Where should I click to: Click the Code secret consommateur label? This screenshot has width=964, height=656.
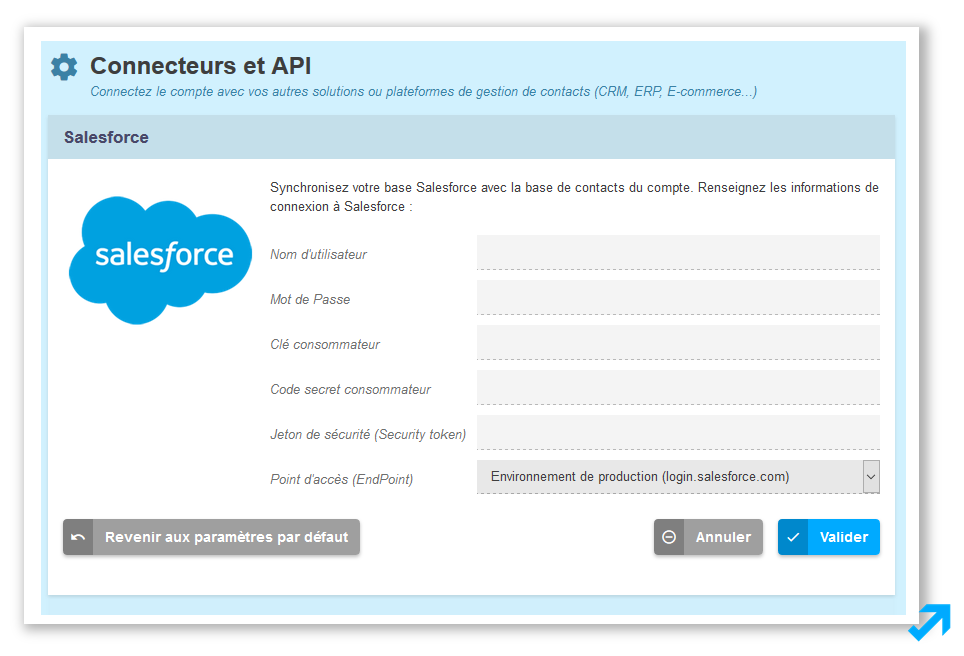(x=350, y=389)
